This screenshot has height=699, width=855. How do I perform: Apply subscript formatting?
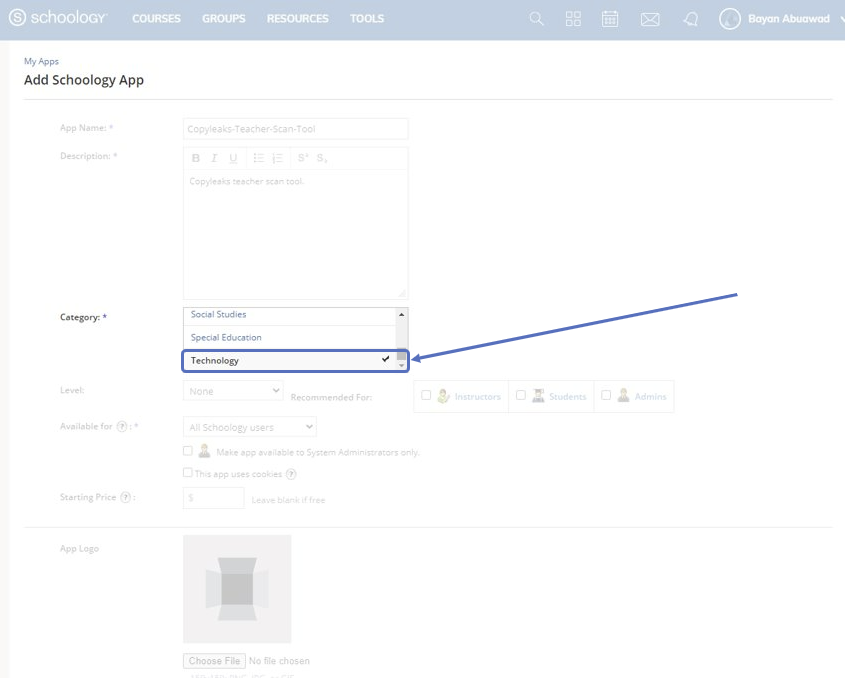[322, 158]
